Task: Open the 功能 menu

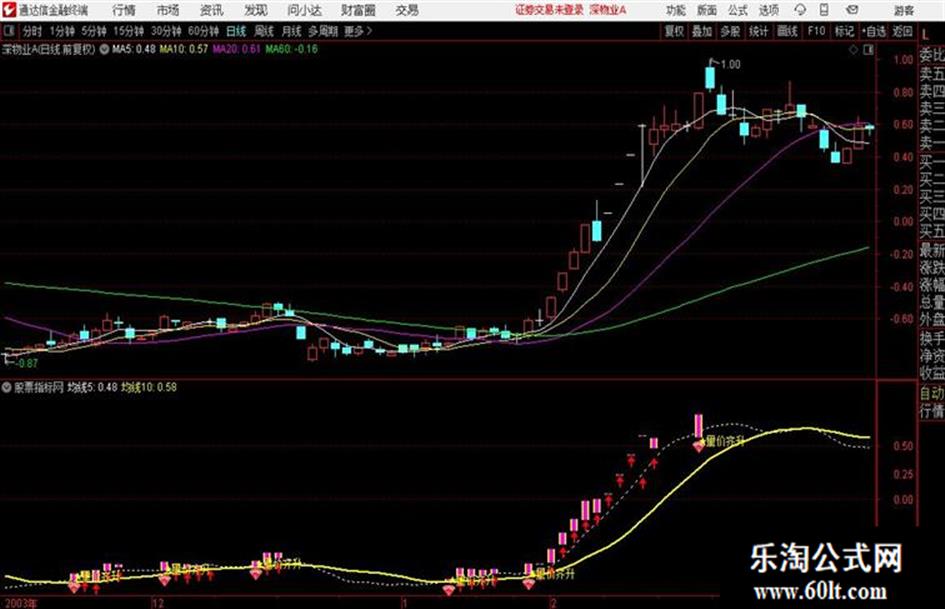Action: point(676,10)
